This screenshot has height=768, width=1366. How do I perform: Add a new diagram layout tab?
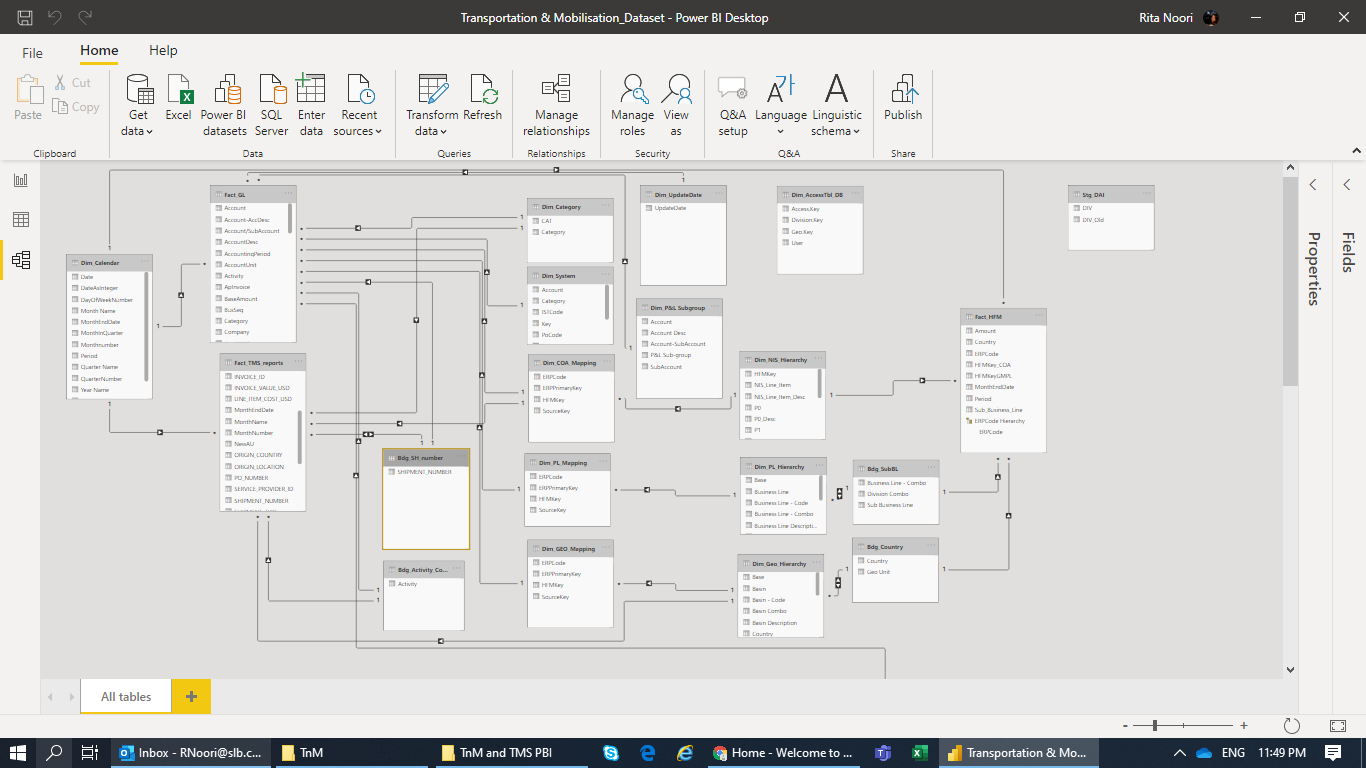[191, 697]
